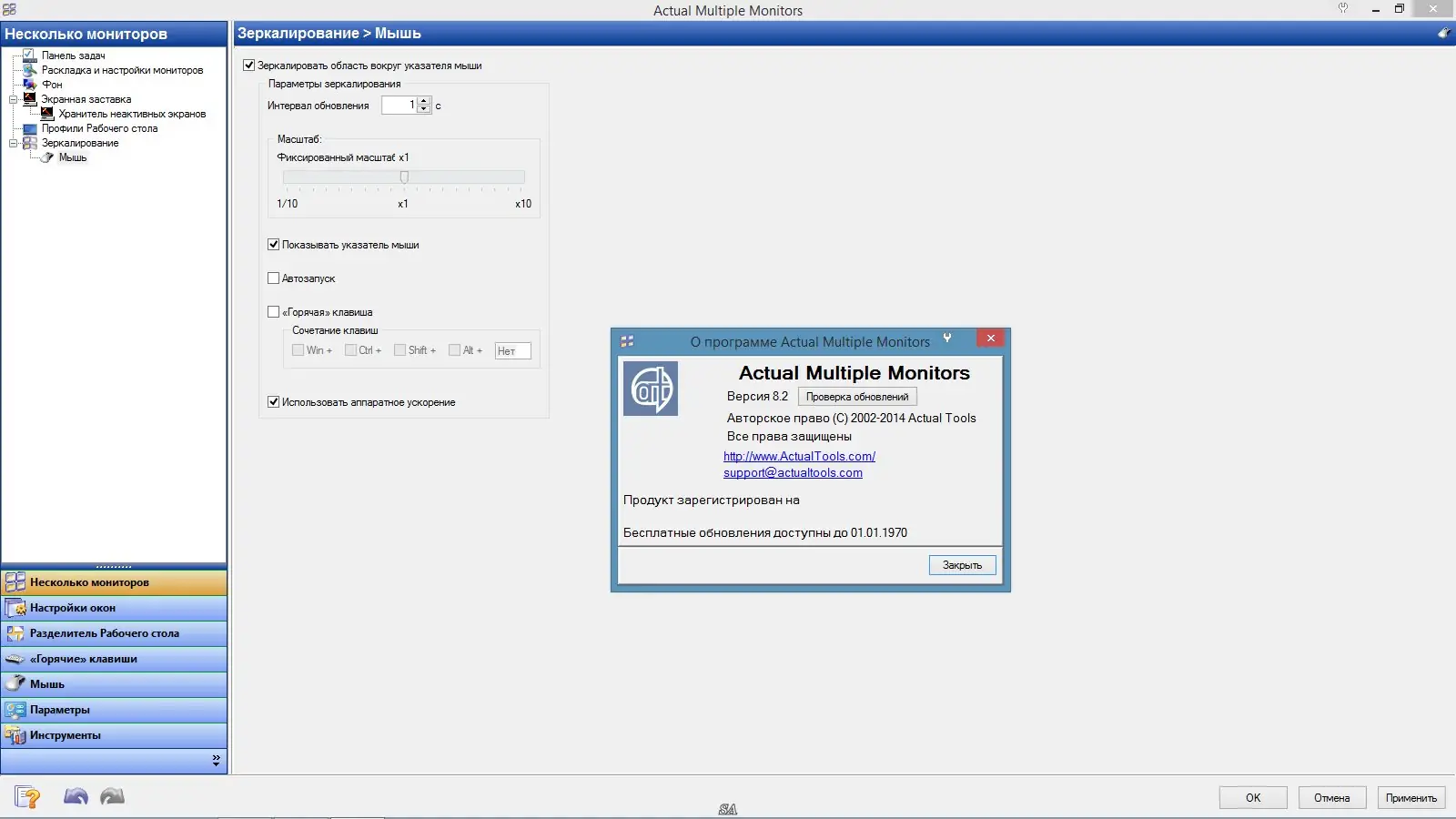Select Раскладка и настройки мониторов in tree
This screenshot has width=1456, height=819.
122,70
